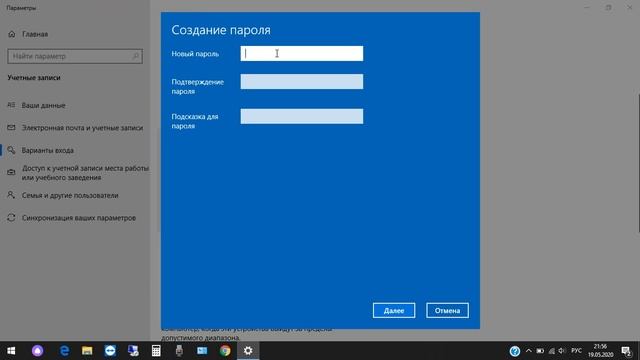This screenshot has width=640, height=360.
Task: Click the Найти параметр search box
Action: [x=75, y=56]
